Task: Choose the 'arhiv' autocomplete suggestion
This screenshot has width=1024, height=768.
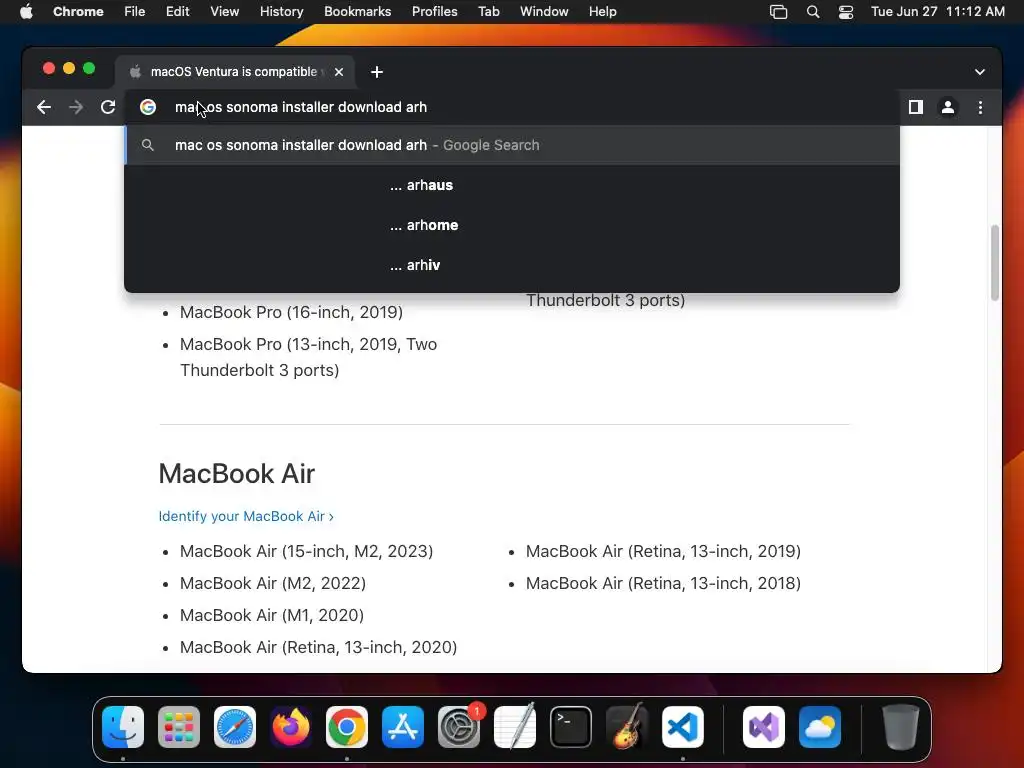Action: (512, 264)
